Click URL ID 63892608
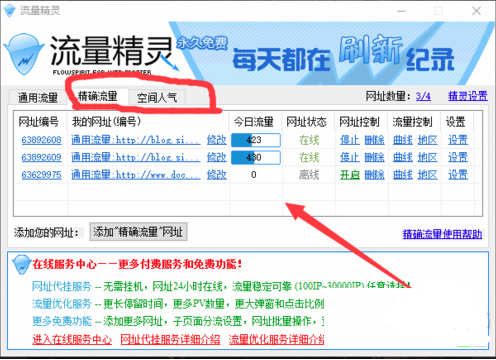This screenshot has width=496, height=360. 41,140
